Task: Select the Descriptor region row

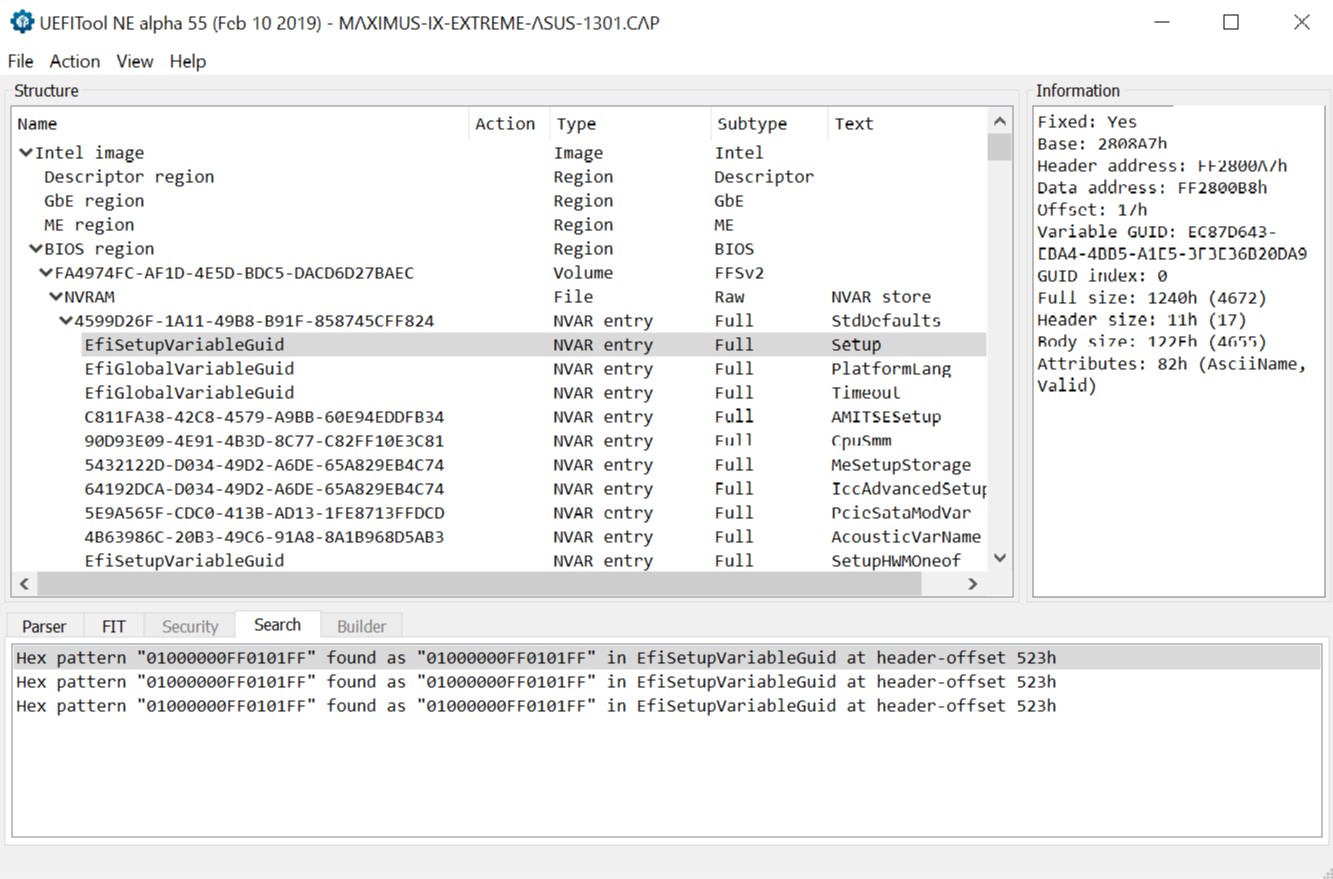Action: pyautogui.click(x=499, y=177)
